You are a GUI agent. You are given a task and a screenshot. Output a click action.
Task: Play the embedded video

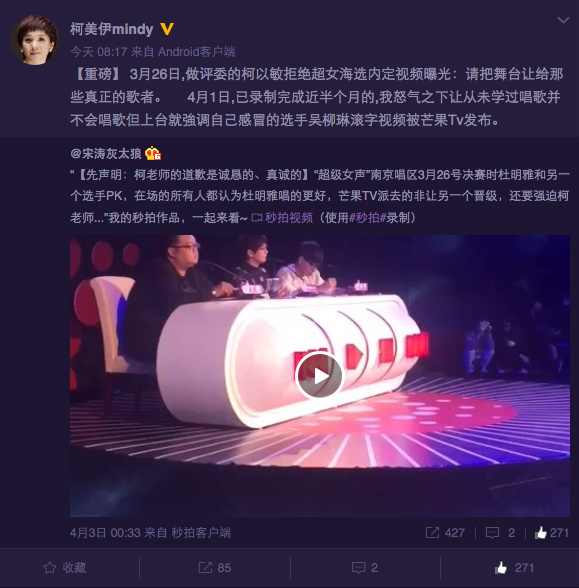tap(320, 375)
